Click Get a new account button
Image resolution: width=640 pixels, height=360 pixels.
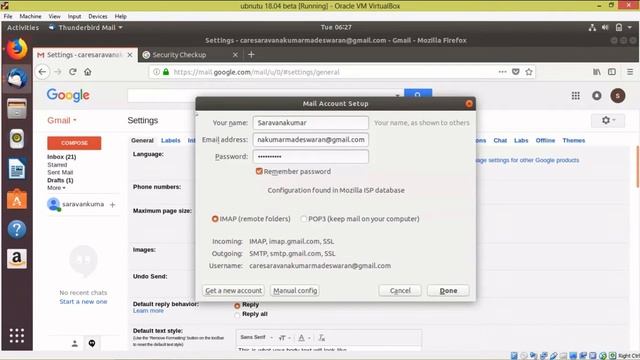pos(233,291)
